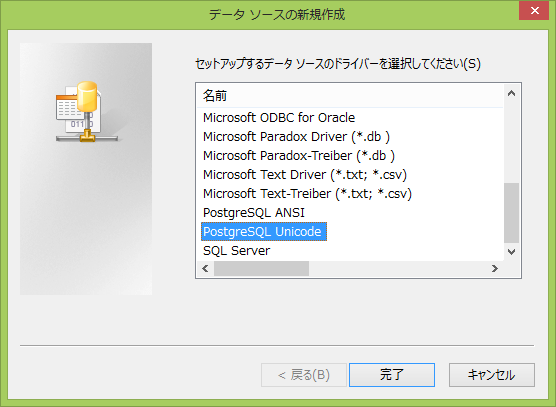
Task: Click the driver list scroll down arrow
Action: point(511,252)
